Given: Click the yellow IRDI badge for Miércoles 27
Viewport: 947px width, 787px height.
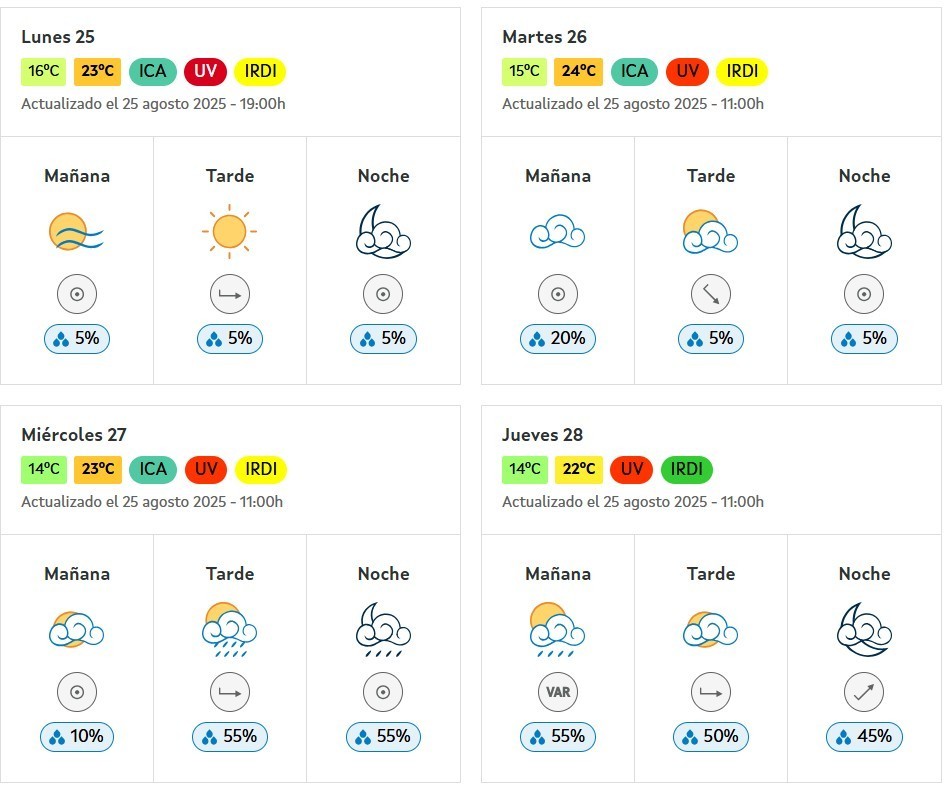Looking at the screenshot, I should click(261, 469).
